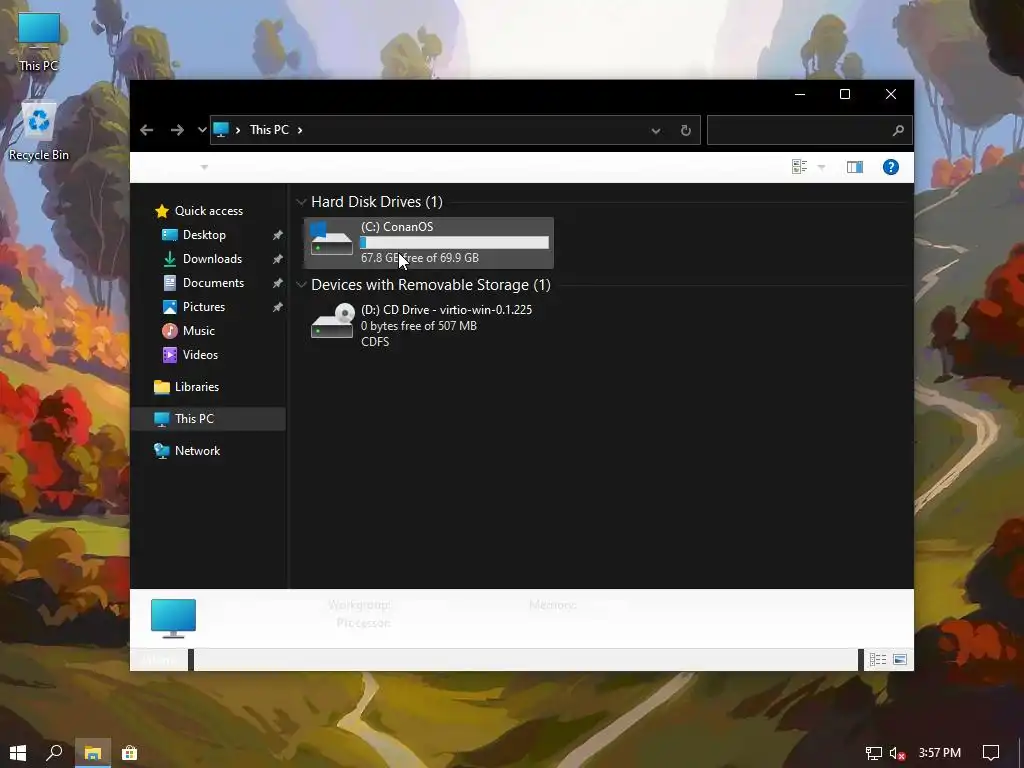Open the Organize dropdown arrow in toolbar
Viewport: 1024px width, 768px height.
(204, 167)
